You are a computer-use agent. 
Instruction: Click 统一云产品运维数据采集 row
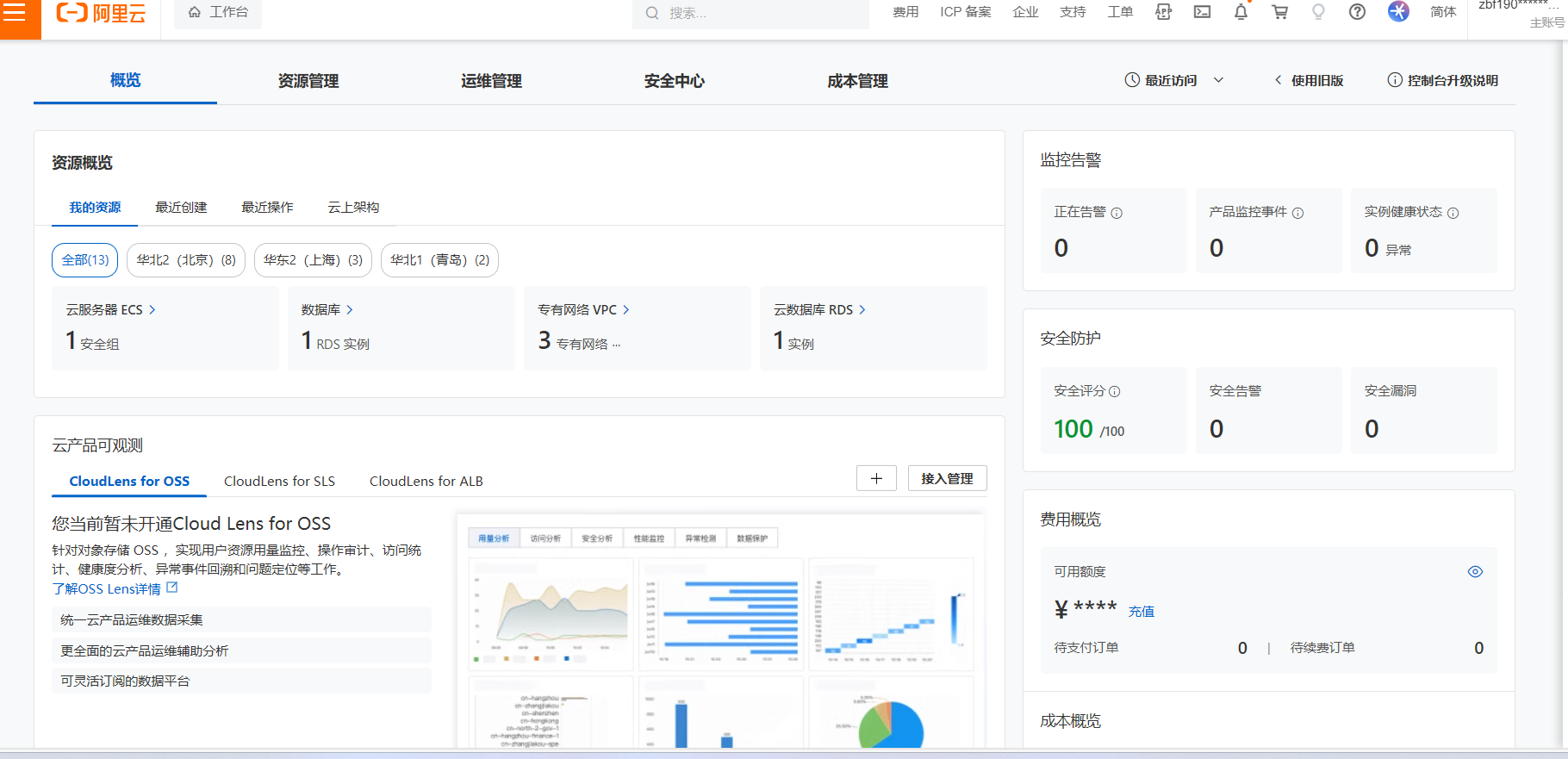click(x=241, y=619)
